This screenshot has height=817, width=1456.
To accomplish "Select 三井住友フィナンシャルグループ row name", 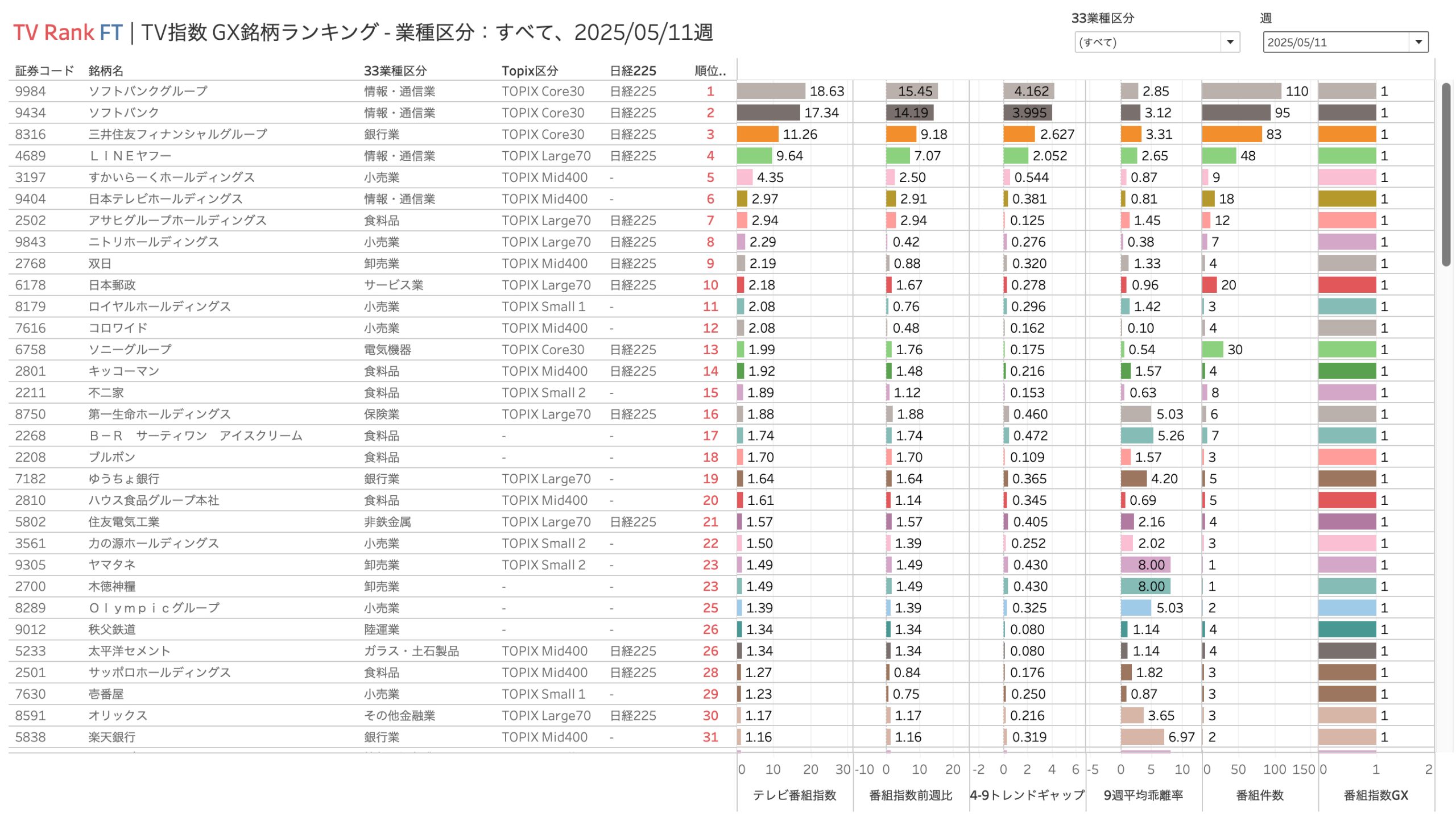I will tap(177, 134).
